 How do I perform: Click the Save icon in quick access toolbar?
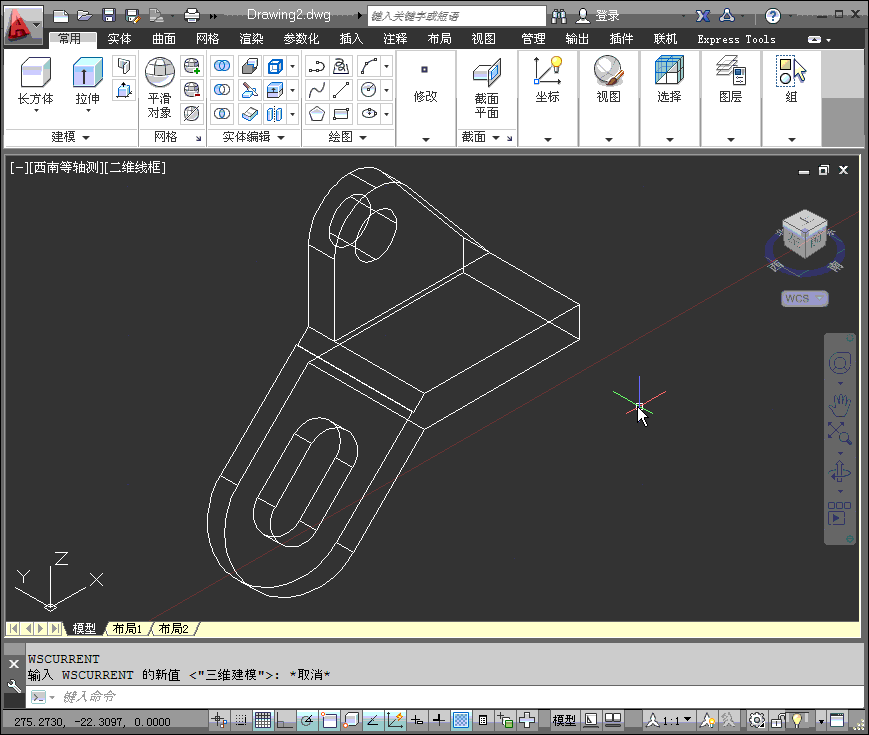click(109, 16)
